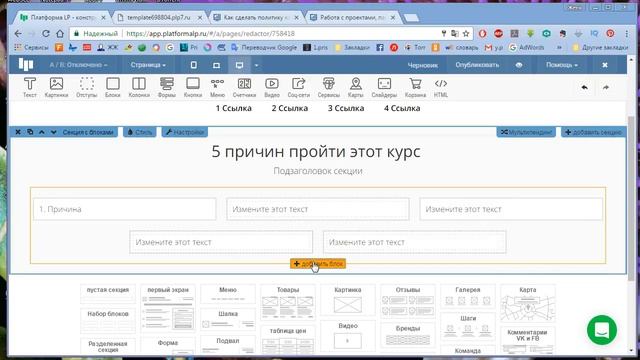Open the device preview dropdown arrow
The image size is (640, 360).
coord(256,65)
